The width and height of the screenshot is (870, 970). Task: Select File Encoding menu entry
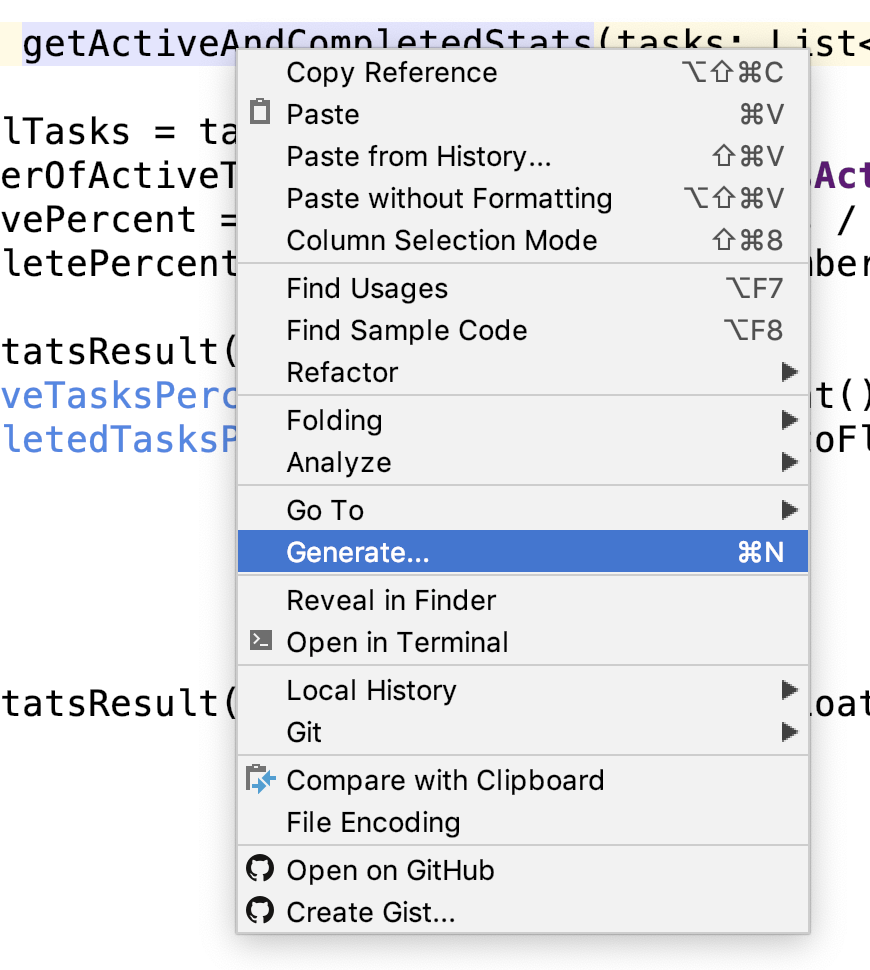pyautogui.click(x=373, y=822)
